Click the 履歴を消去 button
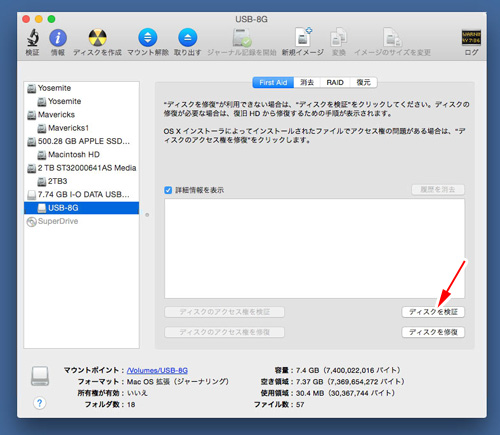 [438, 190]
